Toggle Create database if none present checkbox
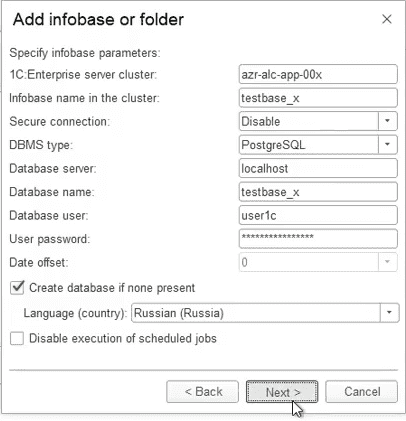This screenshot has height=421, width=406. tap(17, 287)
